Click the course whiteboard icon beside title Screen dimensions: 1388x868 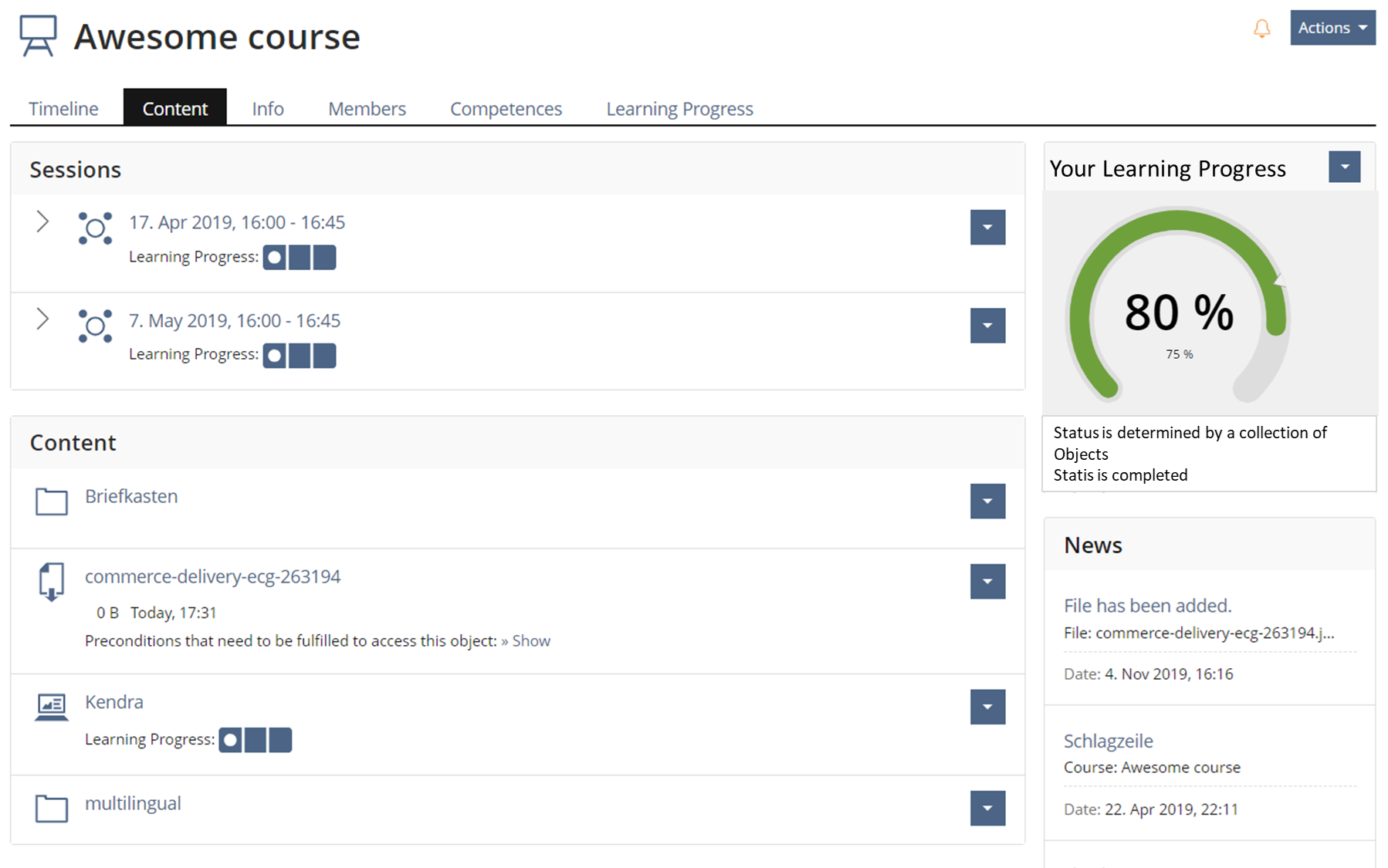point(38,35)
